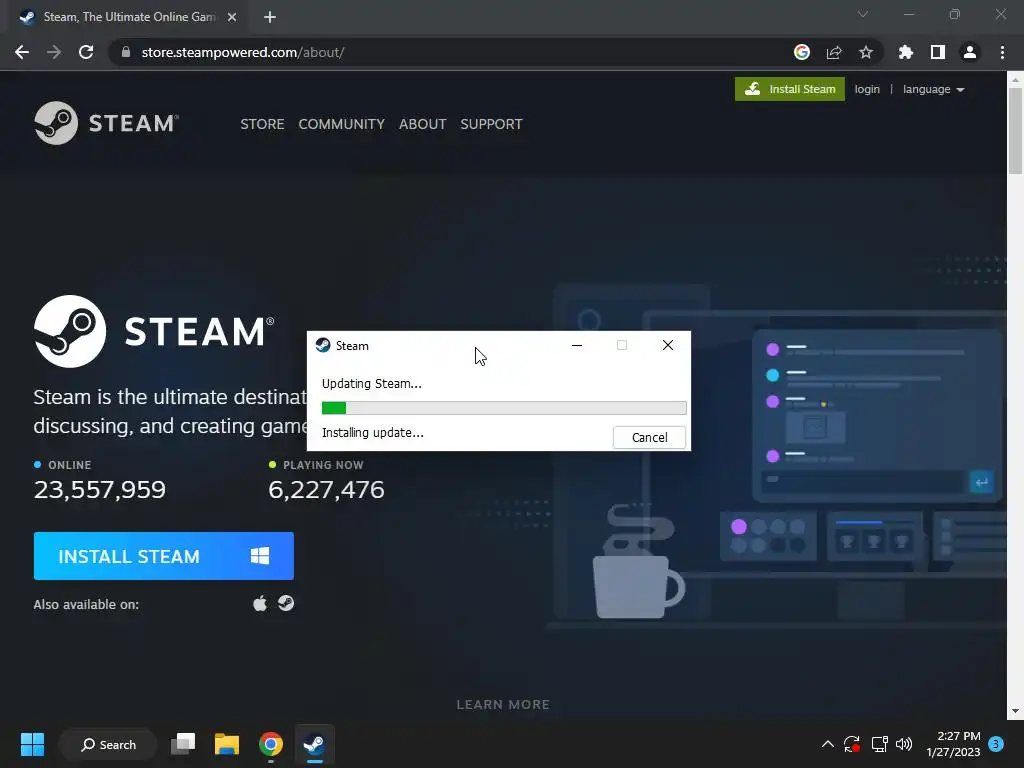Expand the language dropdown

tap(933, 89)
